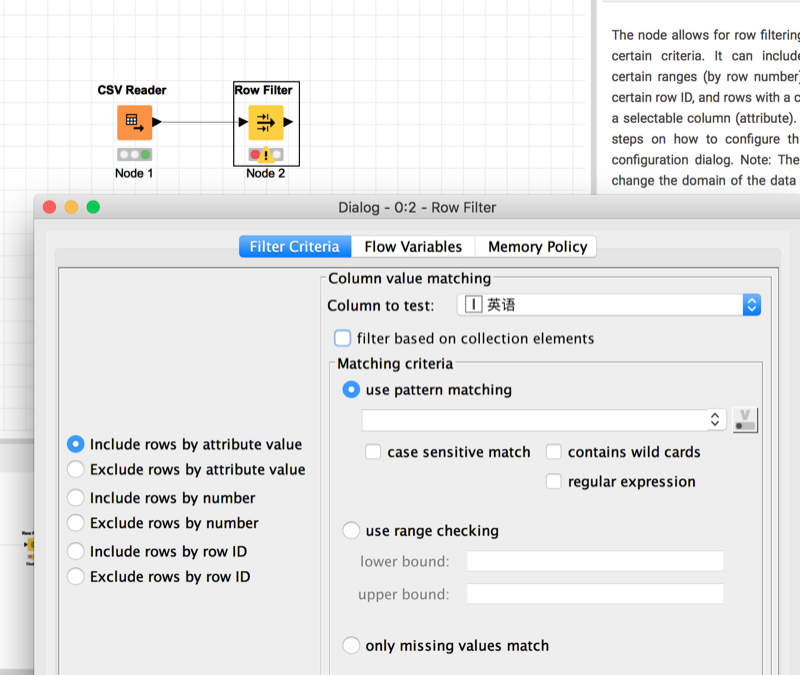Click the pattern matching text field
This screenshot has width=800, height=675.
coord(535,420)
